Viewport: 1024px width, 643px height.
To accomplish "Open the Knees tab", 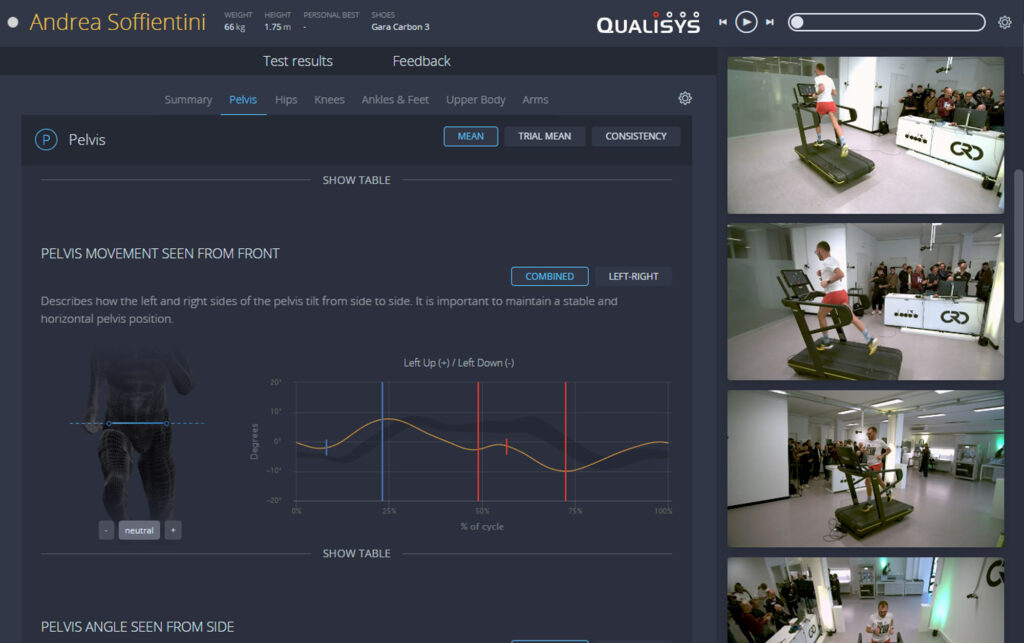I will coord(329,100).
